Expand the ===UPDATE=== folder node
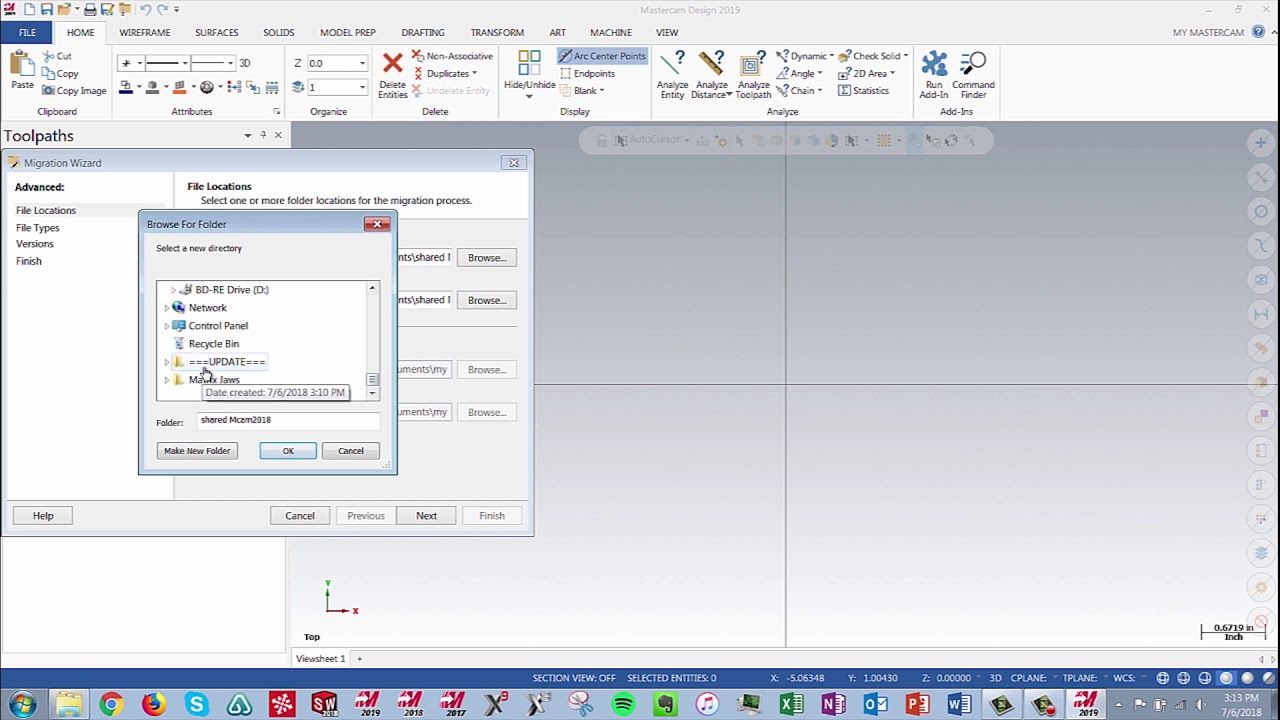The height and width of the screenshot is (720, 1280). pyautogui.click(x=167, y=362)
